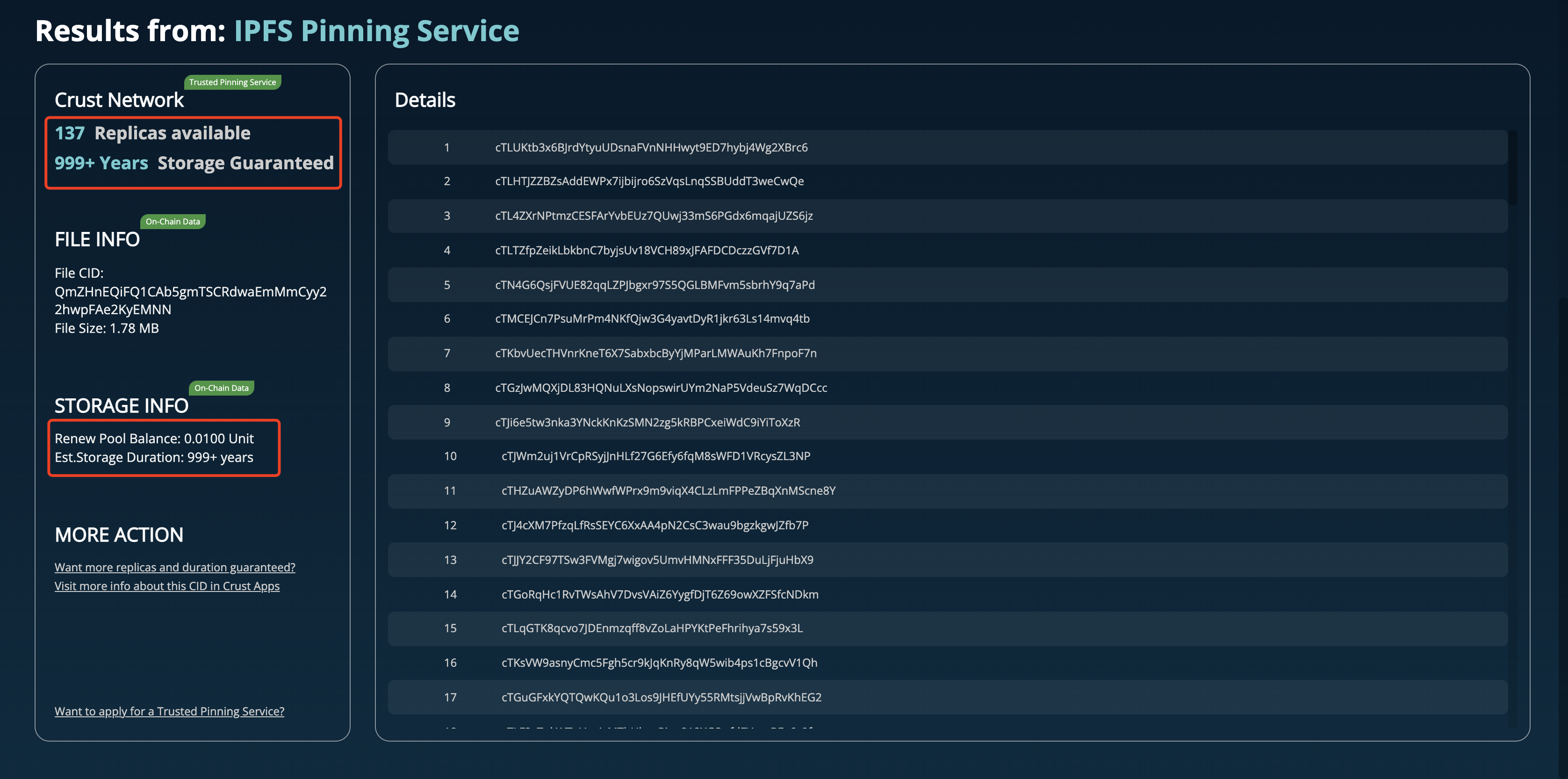Image resolution: width=1568 pixels, height=779 pixels.
Task: Select row 6 address cTMCEJCn7PsuMrPm4NKf…
Action: (x=653, y=318)
